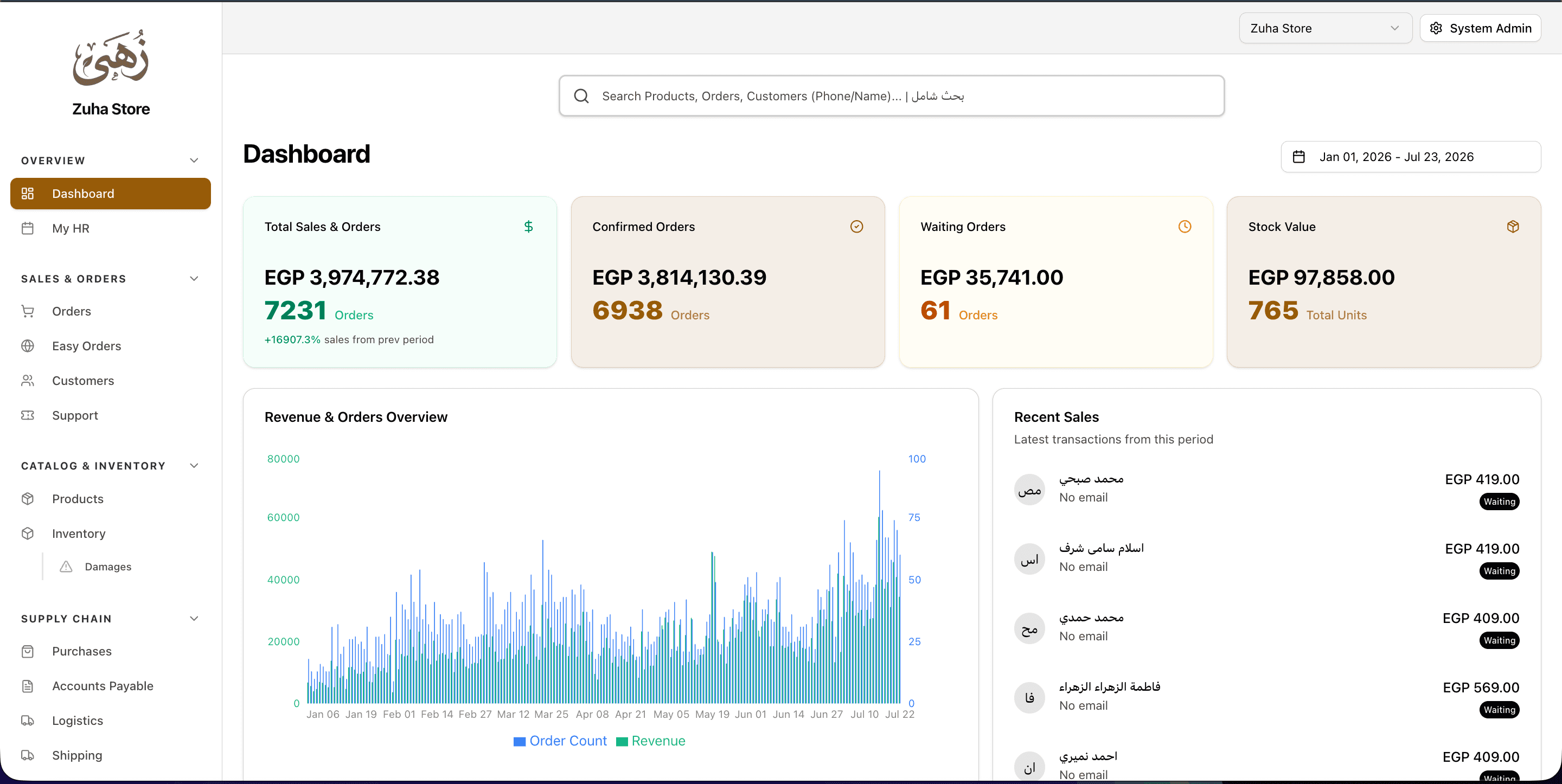This screenshot has height=784, width=1562.
Task: Click the Easy Orders globe icon
Action: tap(27, 345)
